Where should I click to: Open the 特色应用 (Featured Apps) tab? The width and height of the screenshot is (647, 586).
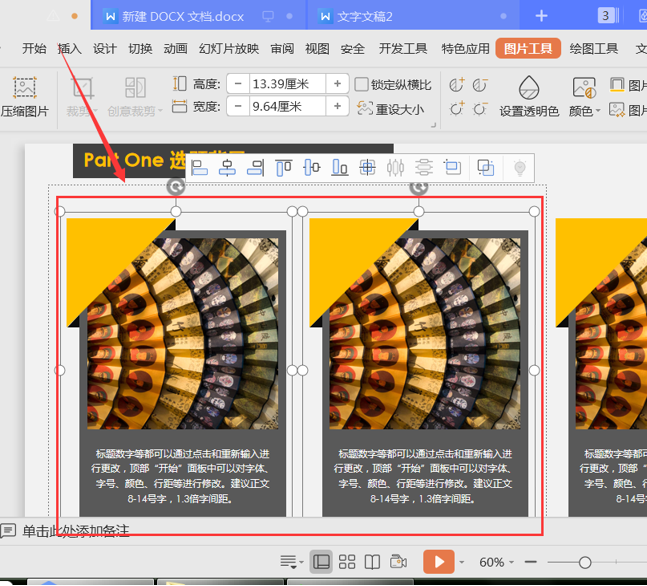pyautogui.click(x=465, y=48)
